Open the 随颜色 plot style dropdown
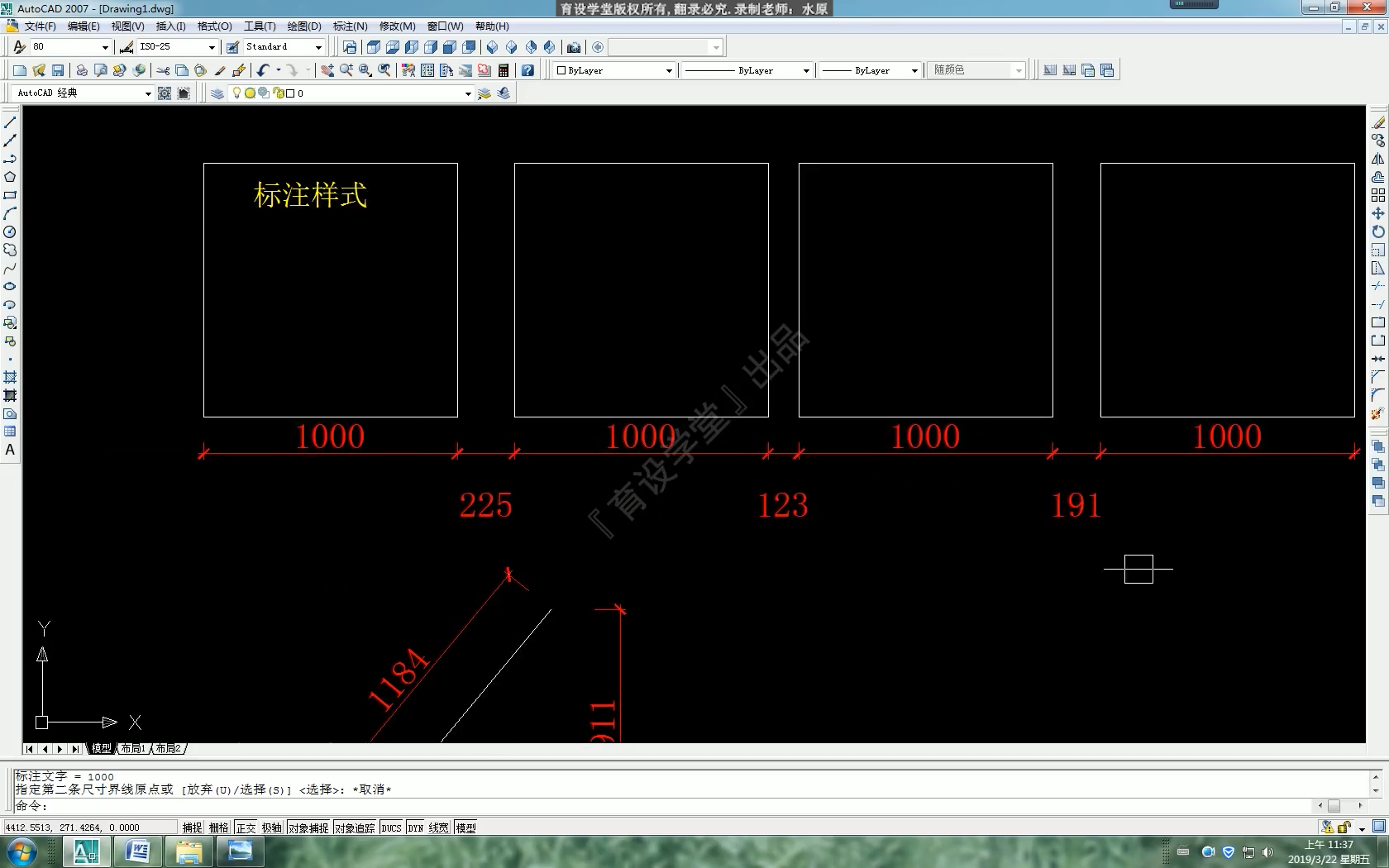Viewport: 1389px width, 868px height. click(1019, 70)
